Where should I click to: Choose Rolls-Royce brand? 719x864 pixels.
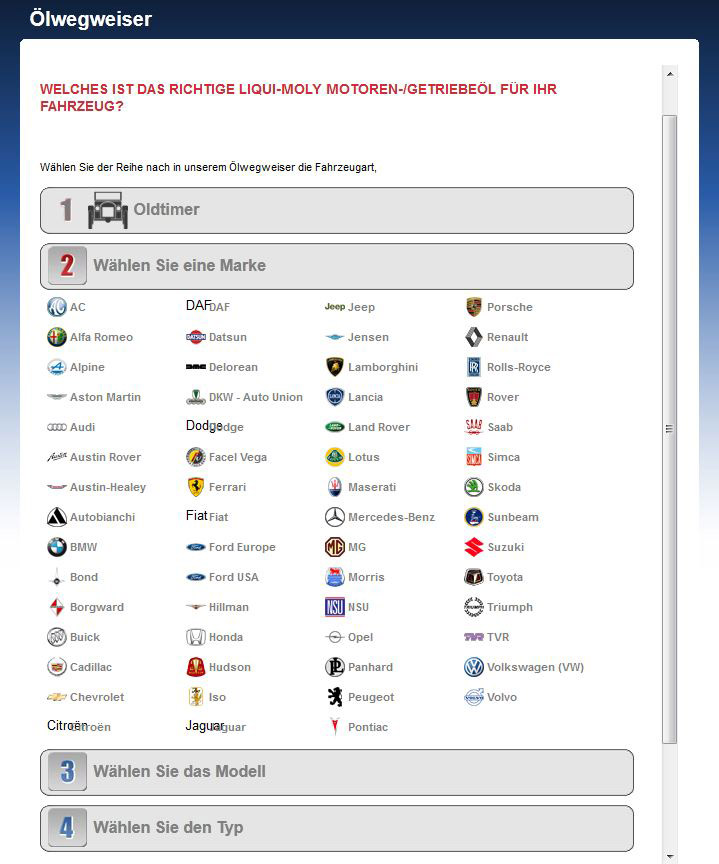coord(518,367)
